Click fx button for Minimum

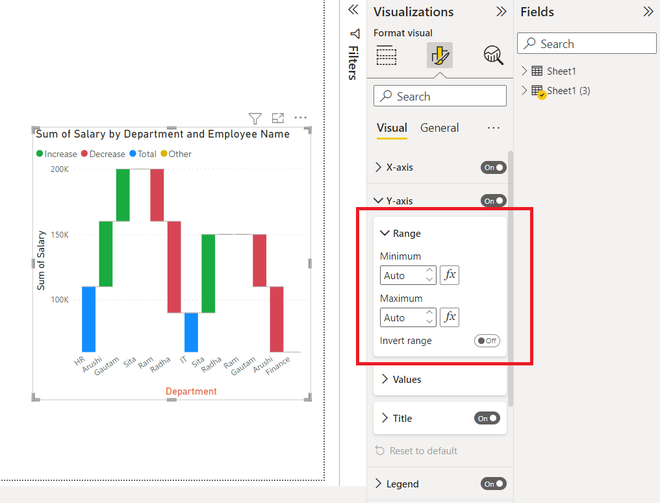(x=450, y=275)
